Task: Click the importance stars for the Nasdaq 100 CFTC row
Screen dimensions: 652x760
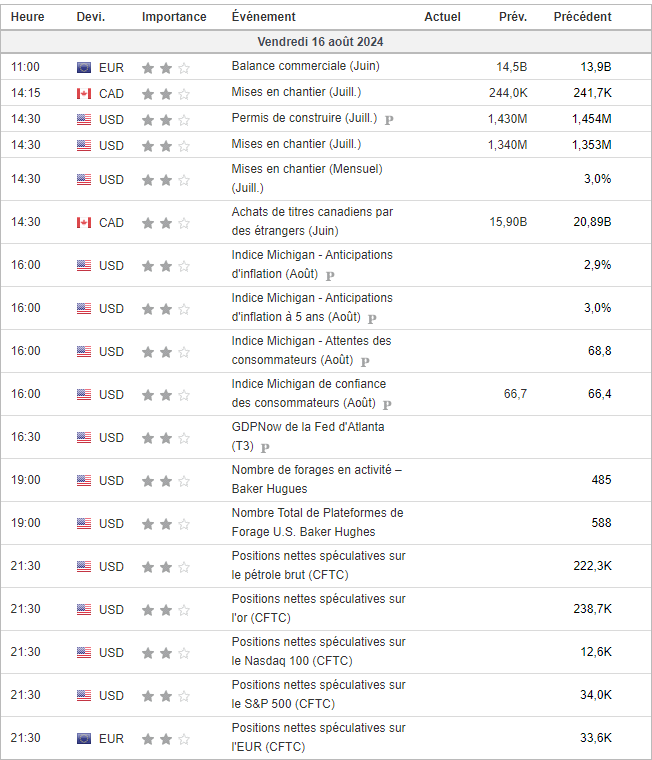Action: pos(165,653)
